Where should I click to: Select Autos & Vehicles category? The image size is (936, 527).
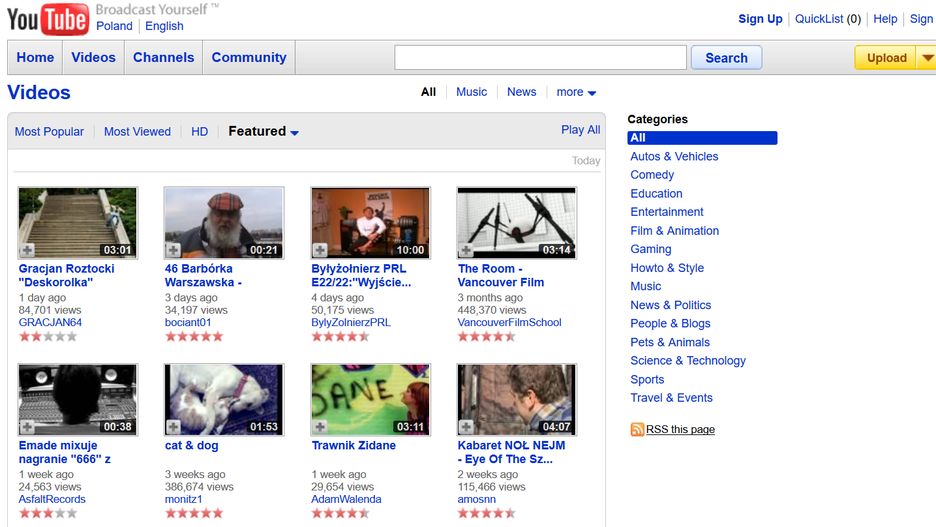click(674, 156)
